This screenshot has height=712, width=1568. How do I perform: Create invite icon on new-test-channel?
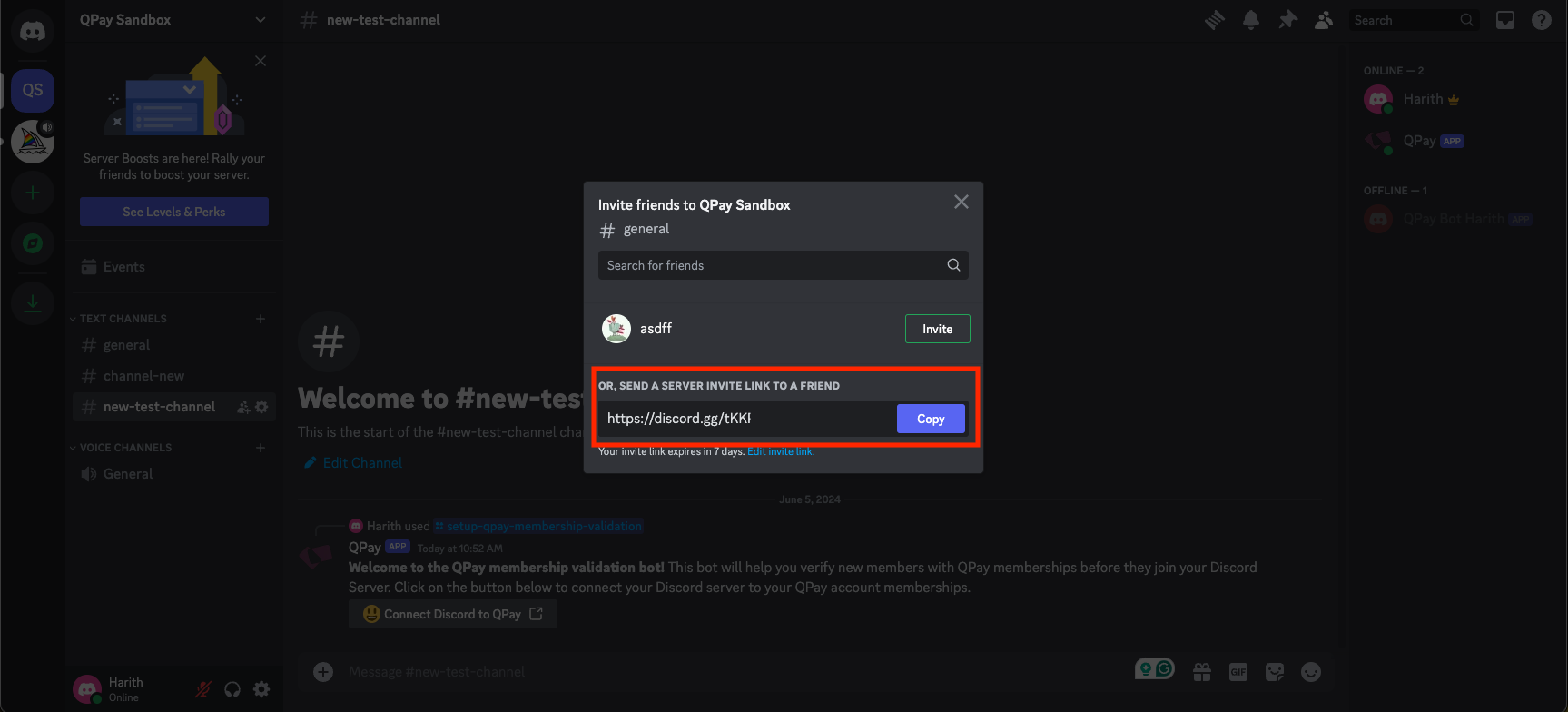(x=243, y=408)
